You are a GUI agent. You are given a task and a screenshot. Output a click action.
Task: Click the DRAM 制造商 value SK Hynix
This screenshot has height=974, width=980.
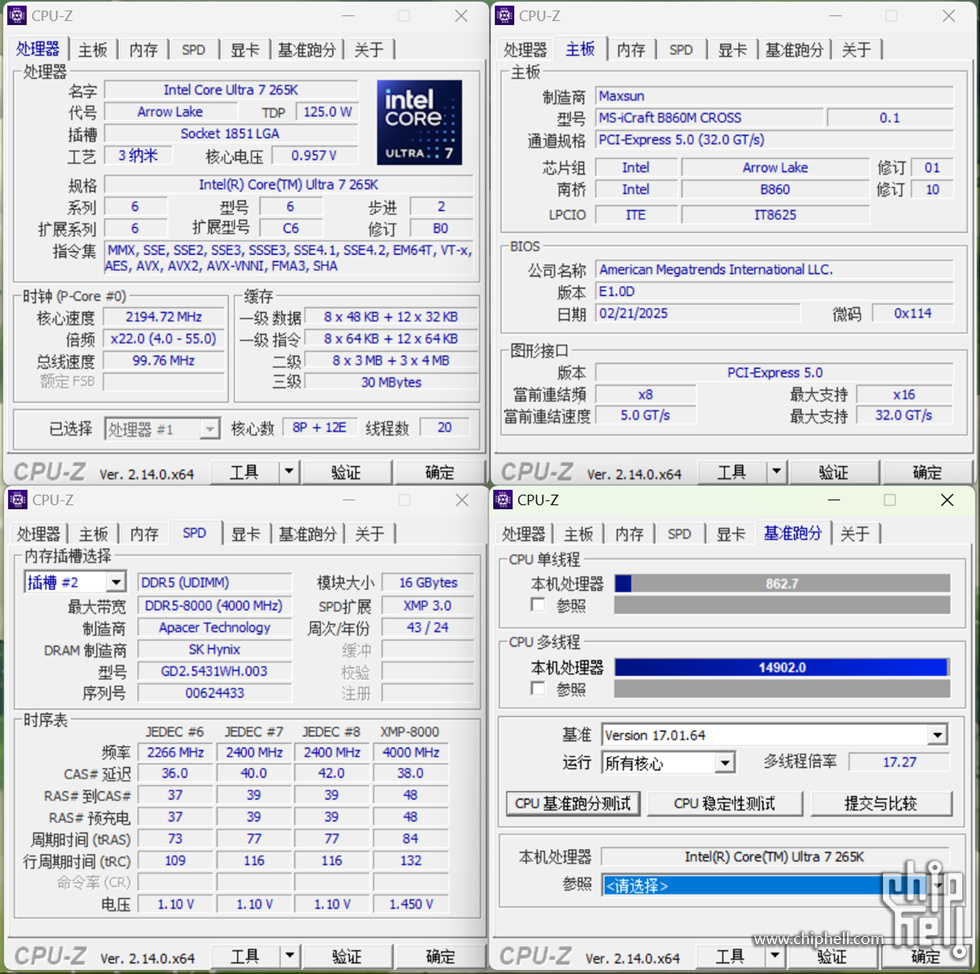pyautogui.click(x=214, y=650)
